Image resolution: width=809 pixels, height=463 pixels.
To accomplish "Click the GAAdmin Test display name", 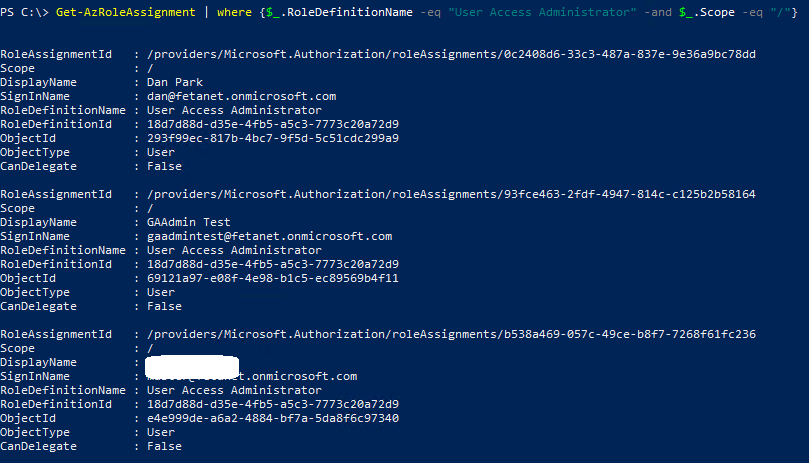I will [x=188, y=222].
